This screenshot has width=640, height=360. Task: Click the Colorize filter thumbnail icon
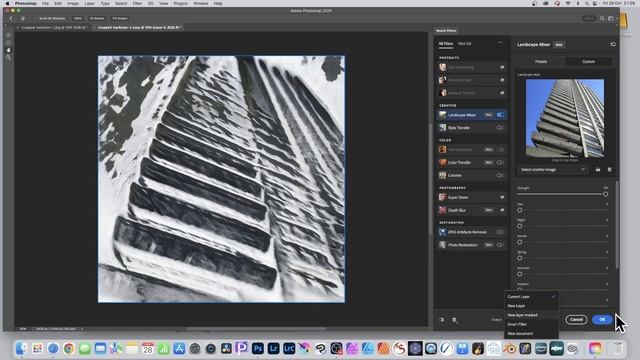pyautogui.click(x=442, y=175)
